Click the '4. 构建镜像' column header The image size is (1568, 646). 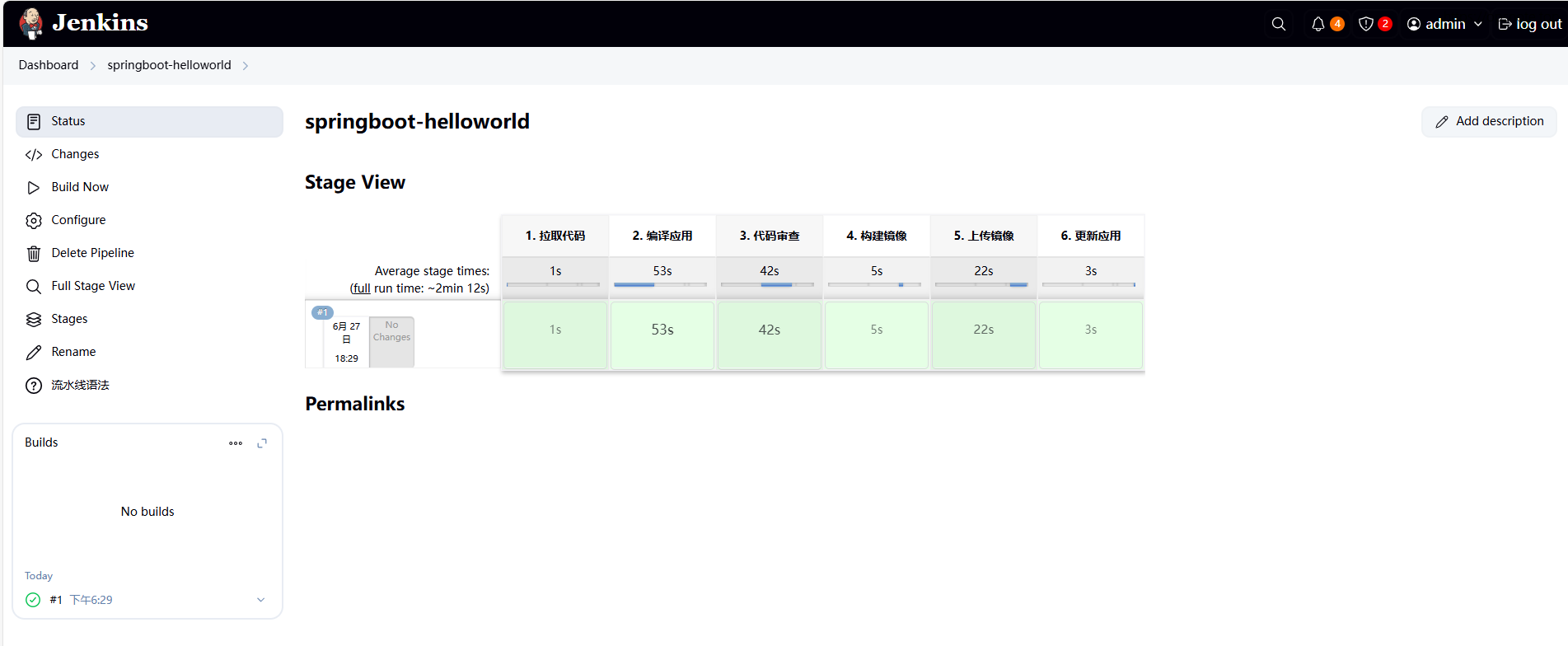click(x=877, y=236)
